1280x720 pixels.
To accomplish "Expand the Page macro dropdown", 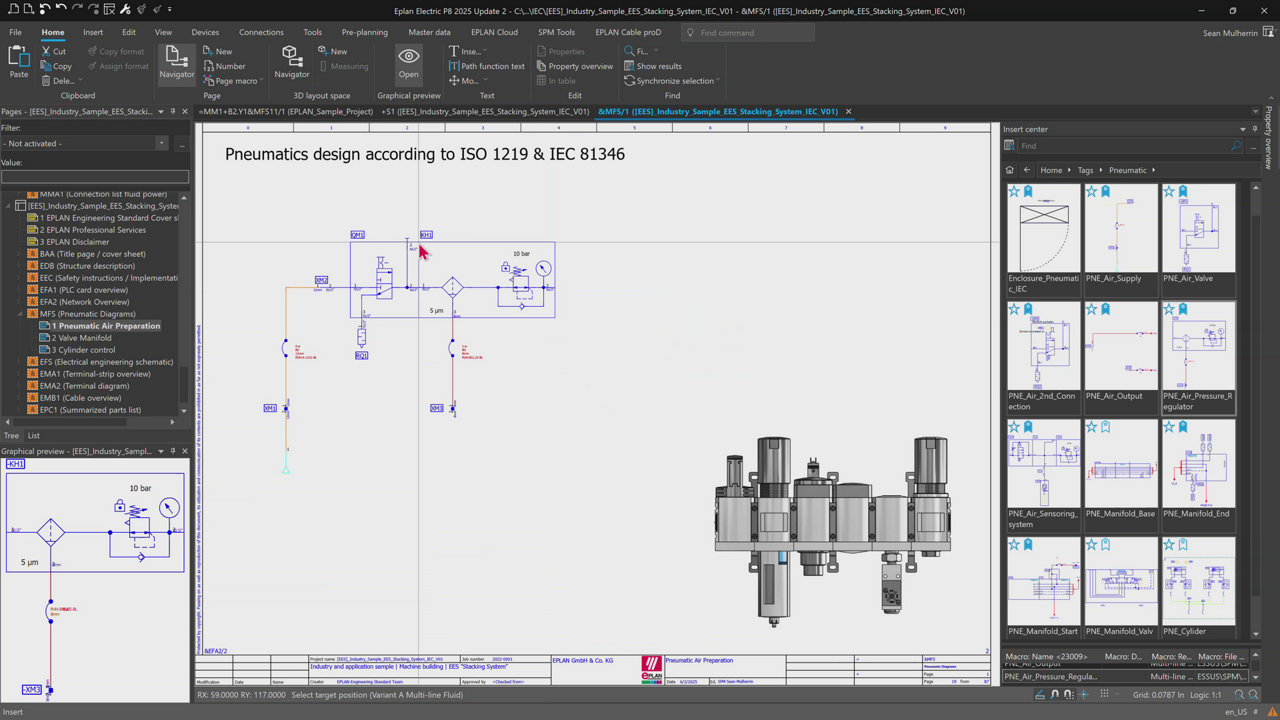I will pos(261,81).
